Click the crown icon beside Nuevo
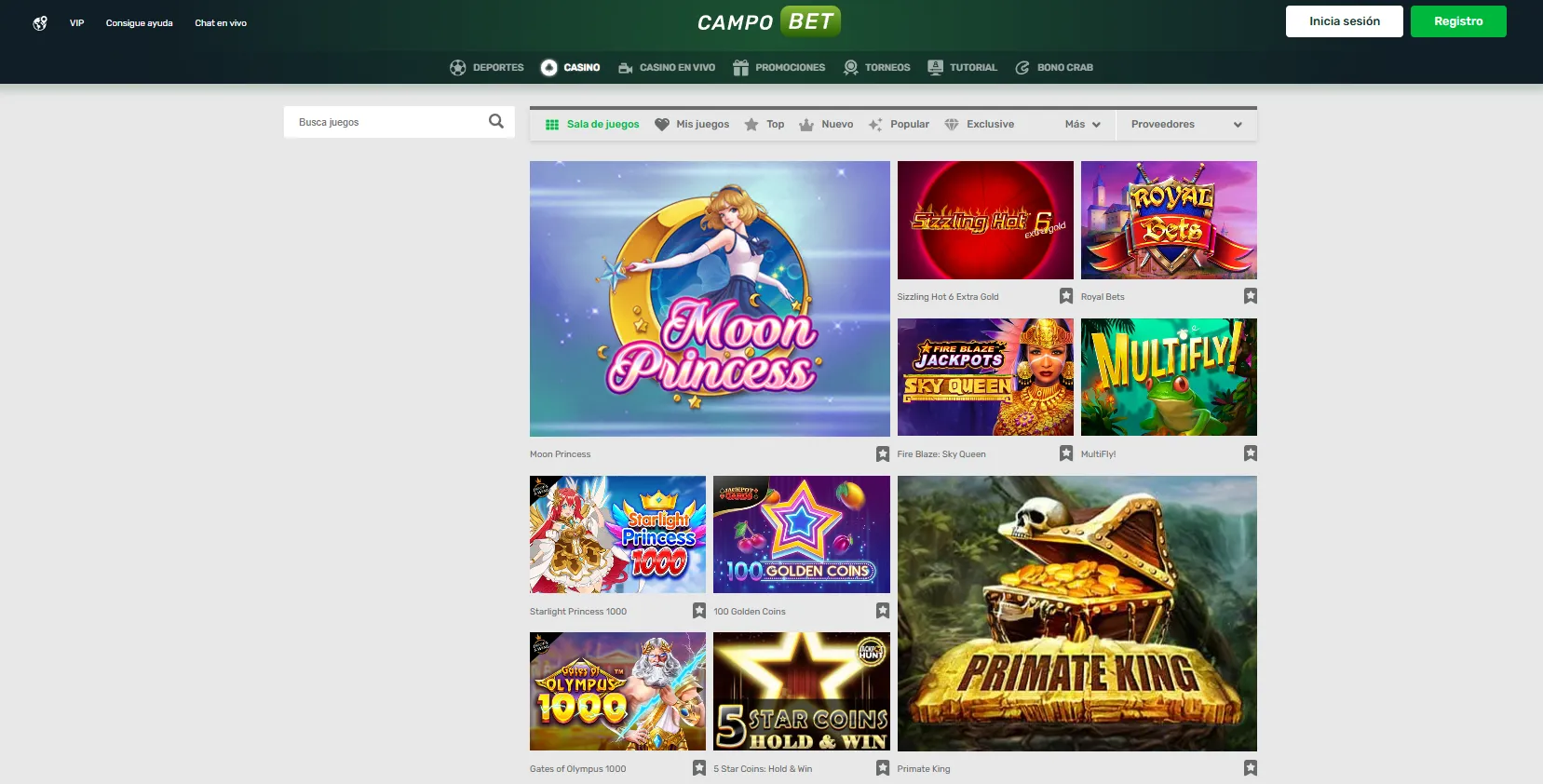 click(x=806, y=125)
